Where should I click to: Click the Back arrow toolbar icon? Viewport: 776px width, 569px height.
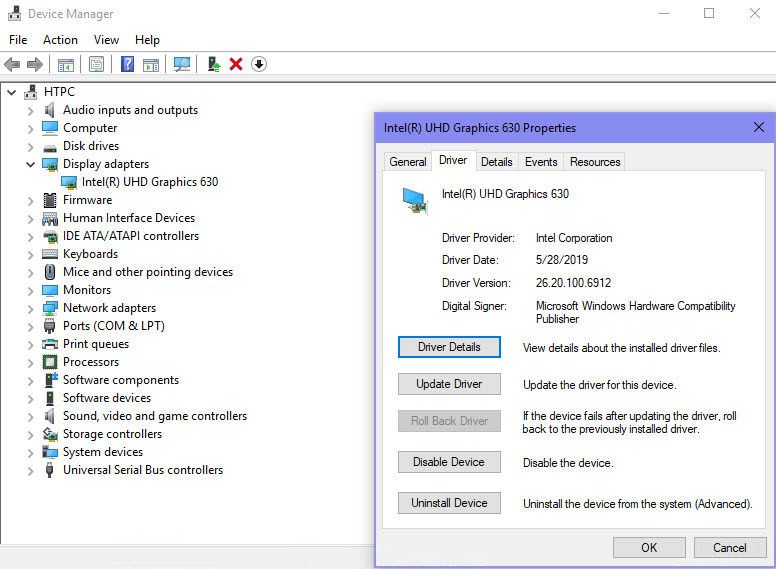(12, 64)
